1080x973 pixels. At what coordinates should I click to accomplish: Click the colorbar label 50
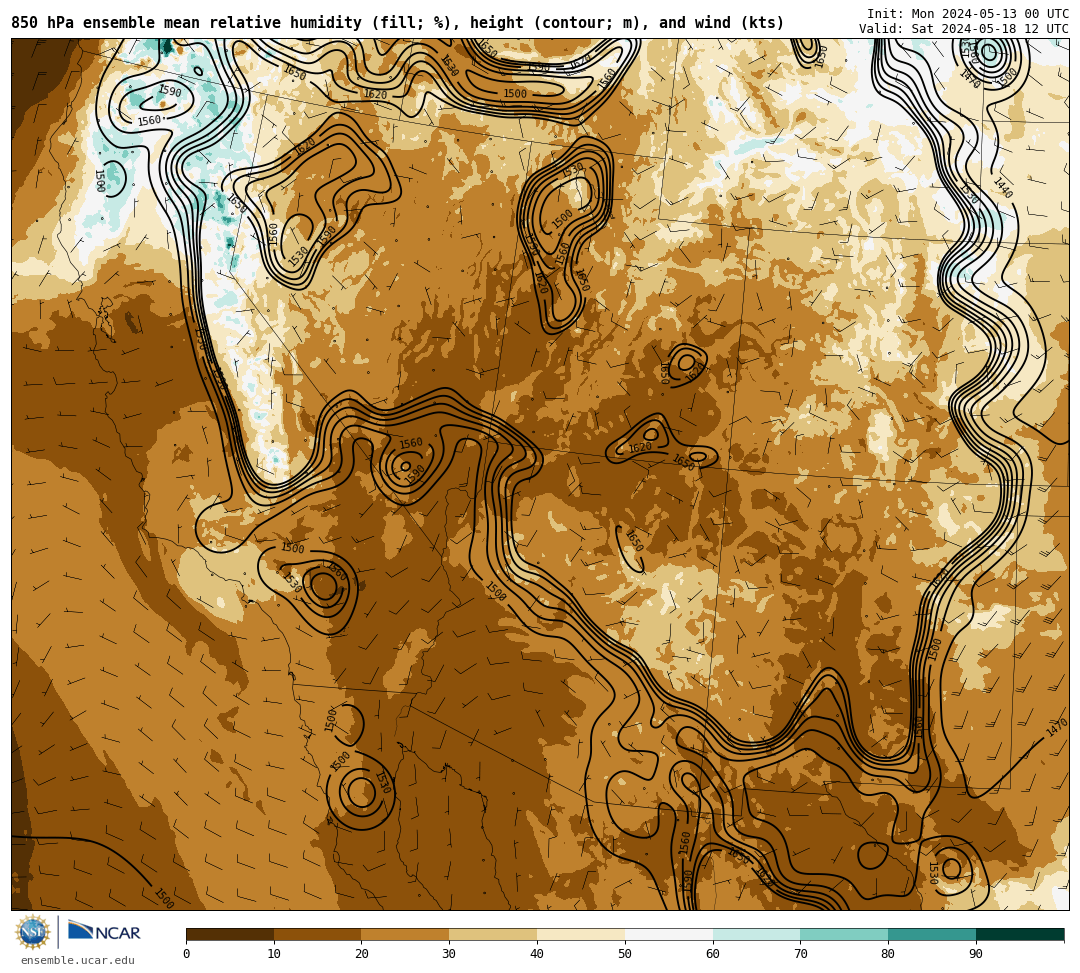pyautogui.click(x=625, y=954)
